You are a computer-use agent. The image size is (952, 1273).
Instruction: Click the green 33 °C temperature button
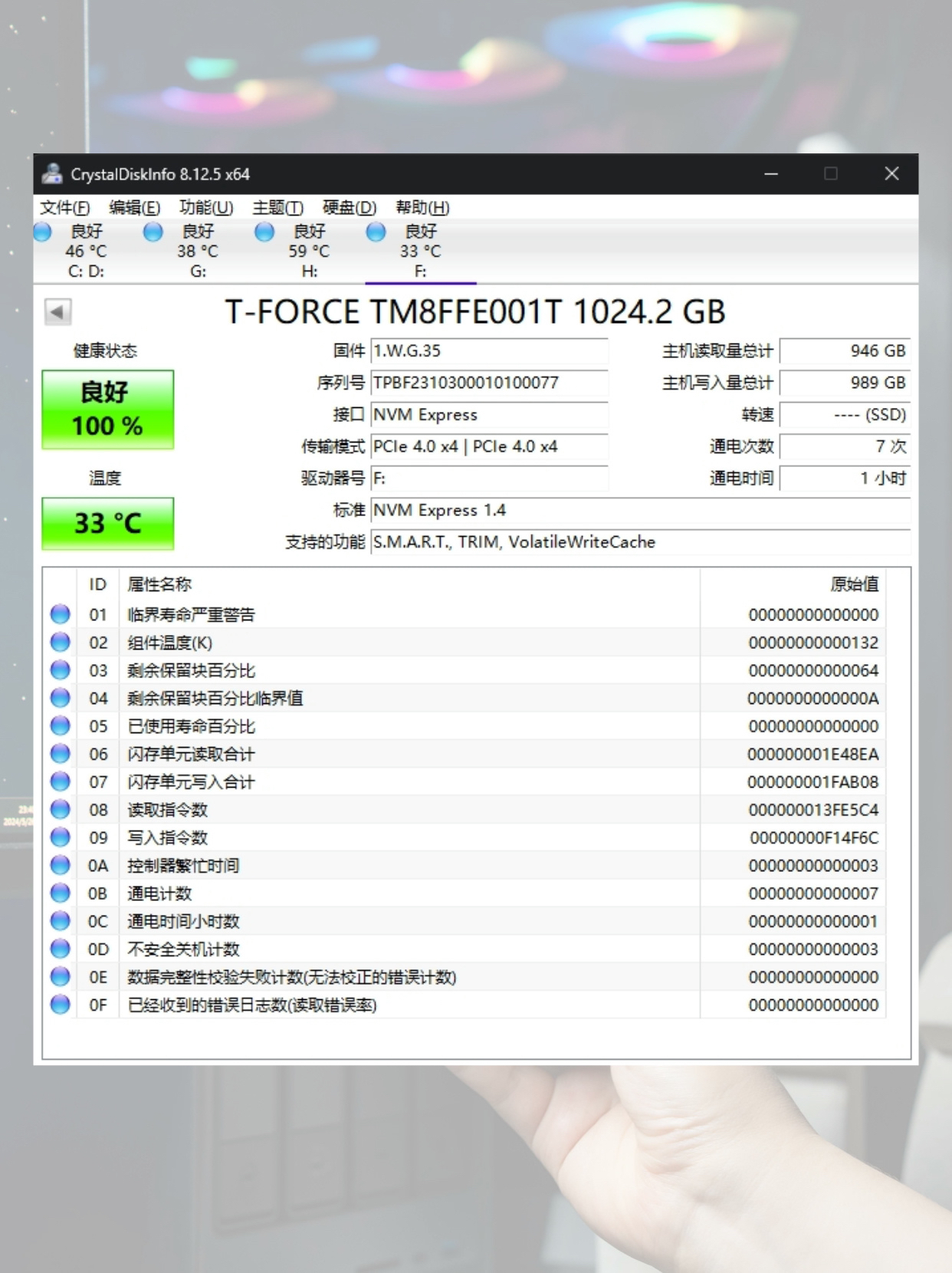pyautogui.click(x=107, y=523)
